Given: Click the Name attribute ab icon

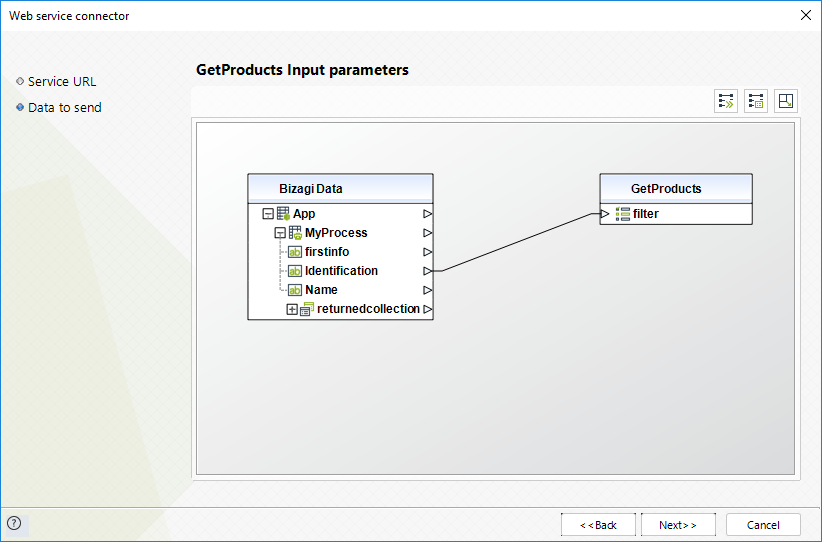Looking at the screenshot, I should (x=295, y=290).
